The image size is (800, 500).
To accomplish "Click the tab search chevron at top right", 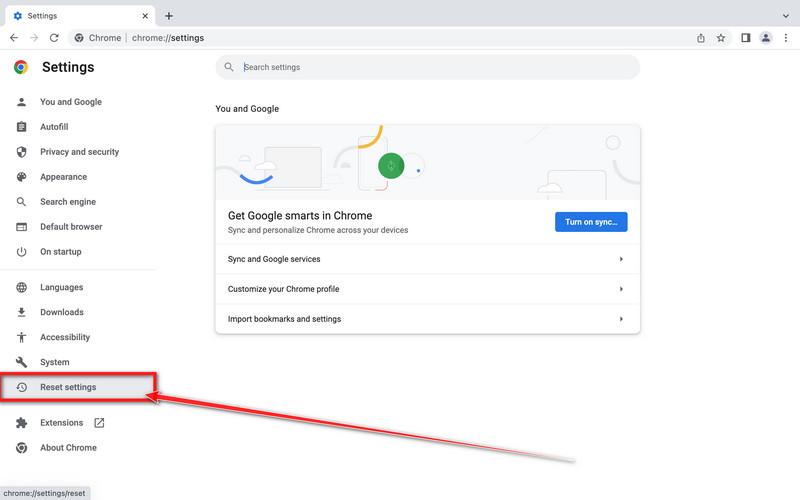I will pos(786,16).
